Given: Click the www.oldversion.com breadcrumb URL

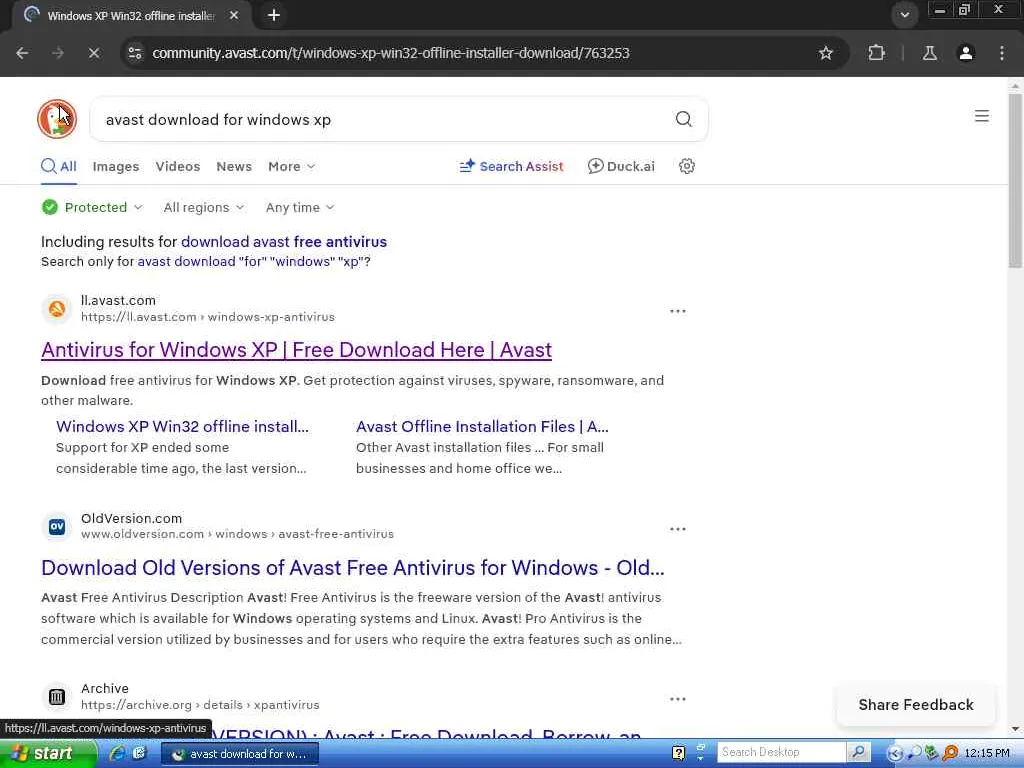Looking at the screenshot, I should coord(237,534).
